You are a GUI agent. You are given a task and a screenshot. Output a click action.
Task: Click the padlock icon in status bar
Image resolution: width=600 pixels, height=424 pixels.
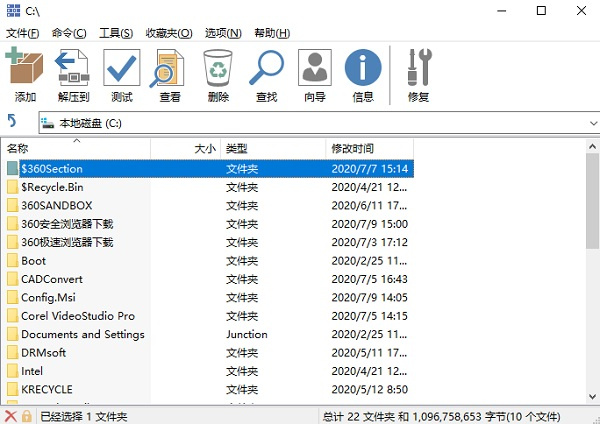26,416
